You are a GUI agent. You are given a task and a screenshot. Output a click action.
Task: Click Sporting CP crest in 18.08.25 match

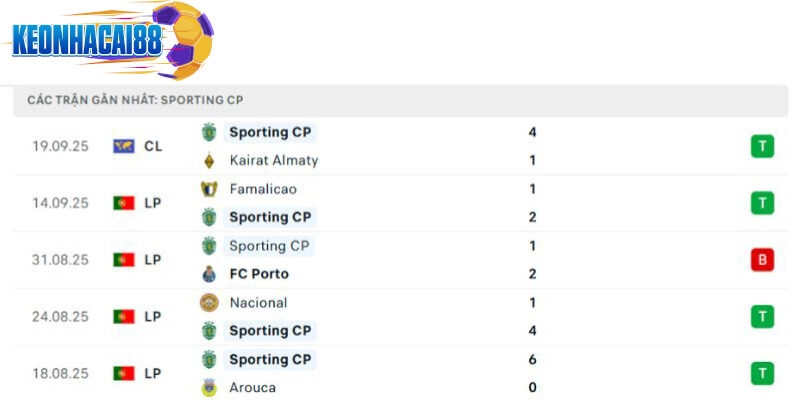click(x=209, y=360)
